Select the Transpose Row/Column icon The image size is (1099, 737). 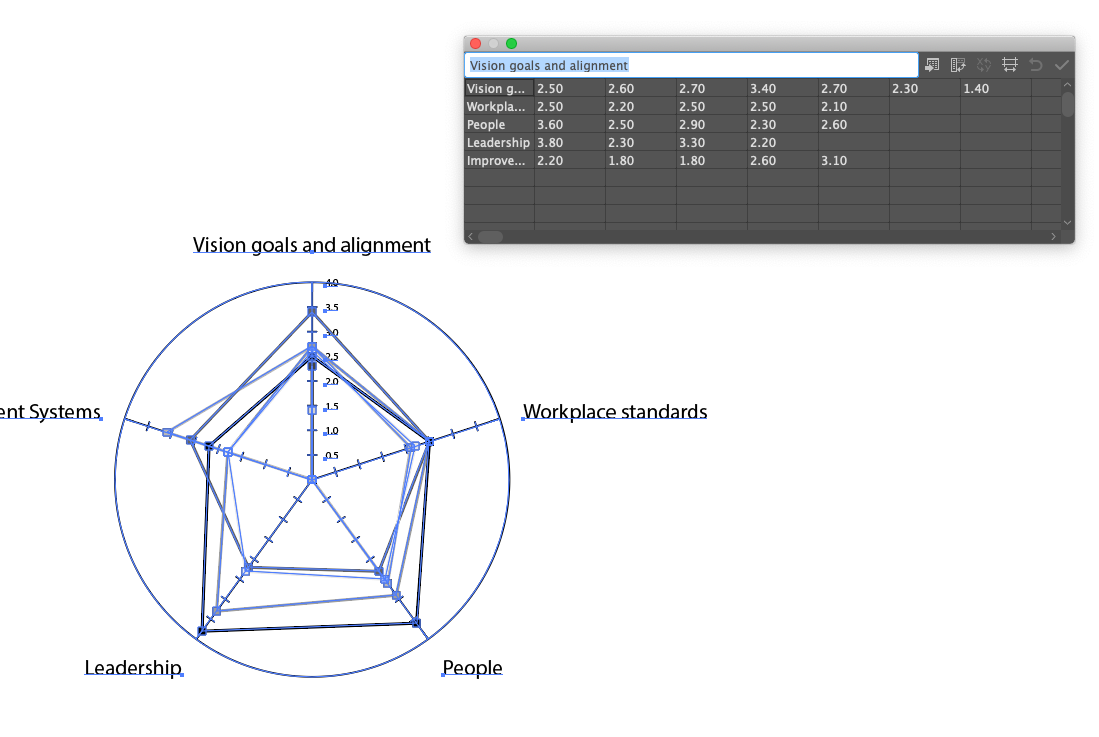tap(958, 64)
